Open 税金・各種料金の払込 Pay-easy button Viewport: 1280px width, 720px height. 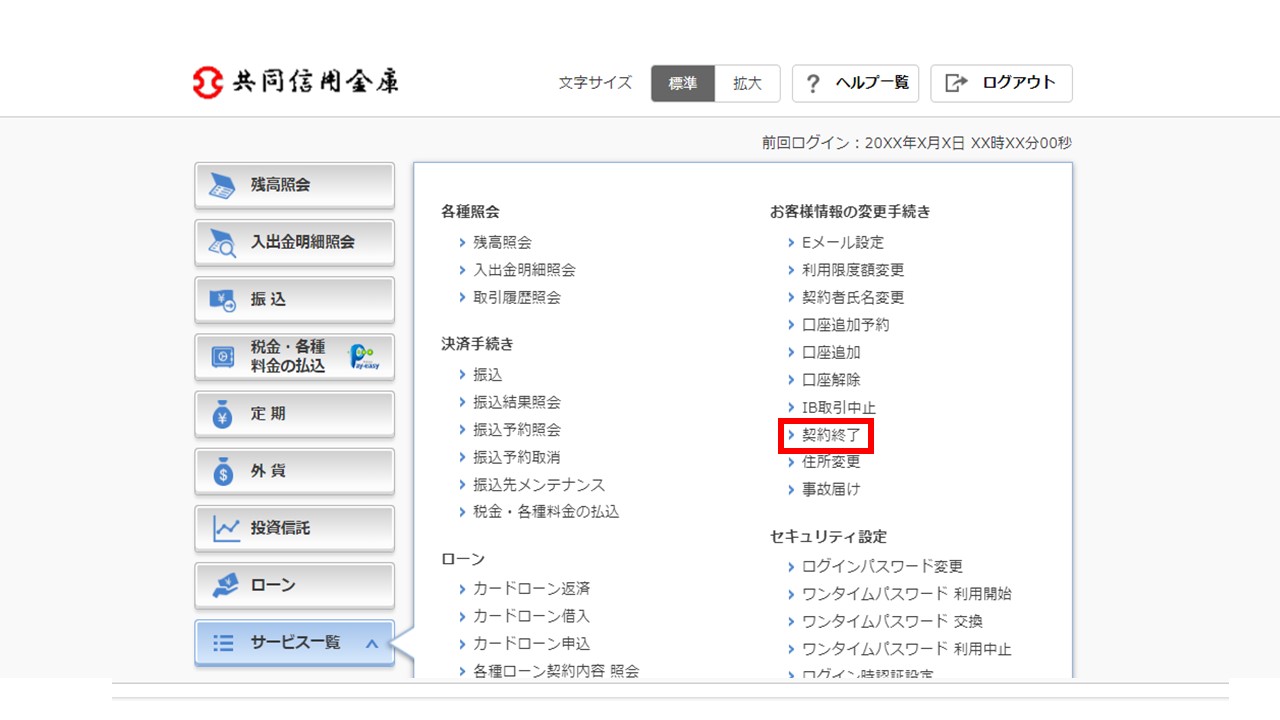[294, 356]
